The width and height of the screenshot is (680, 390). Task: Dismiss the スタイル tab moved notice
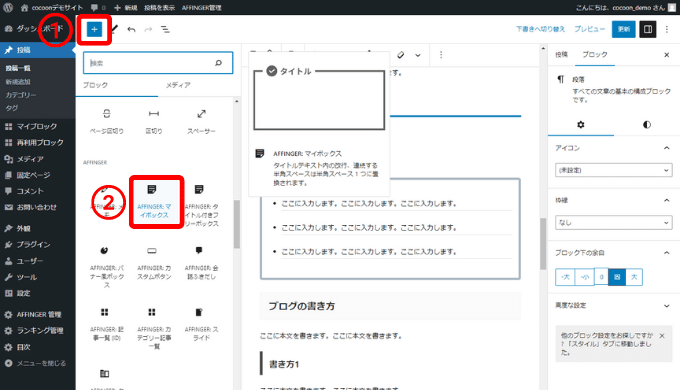coord(662,335)
